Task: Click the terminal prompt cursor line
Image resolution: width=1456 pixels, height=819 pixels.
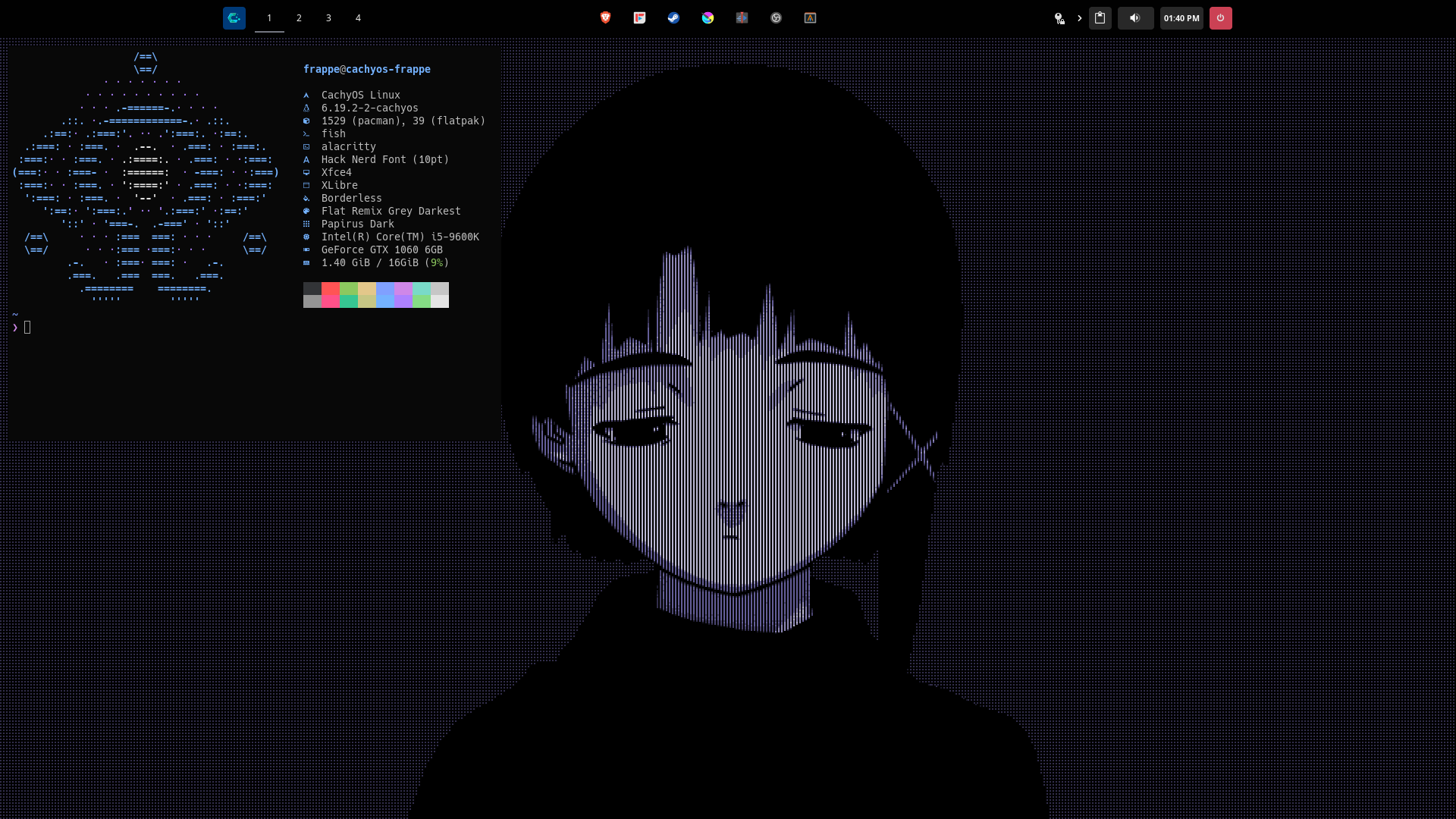Action: tap(27, 328)
